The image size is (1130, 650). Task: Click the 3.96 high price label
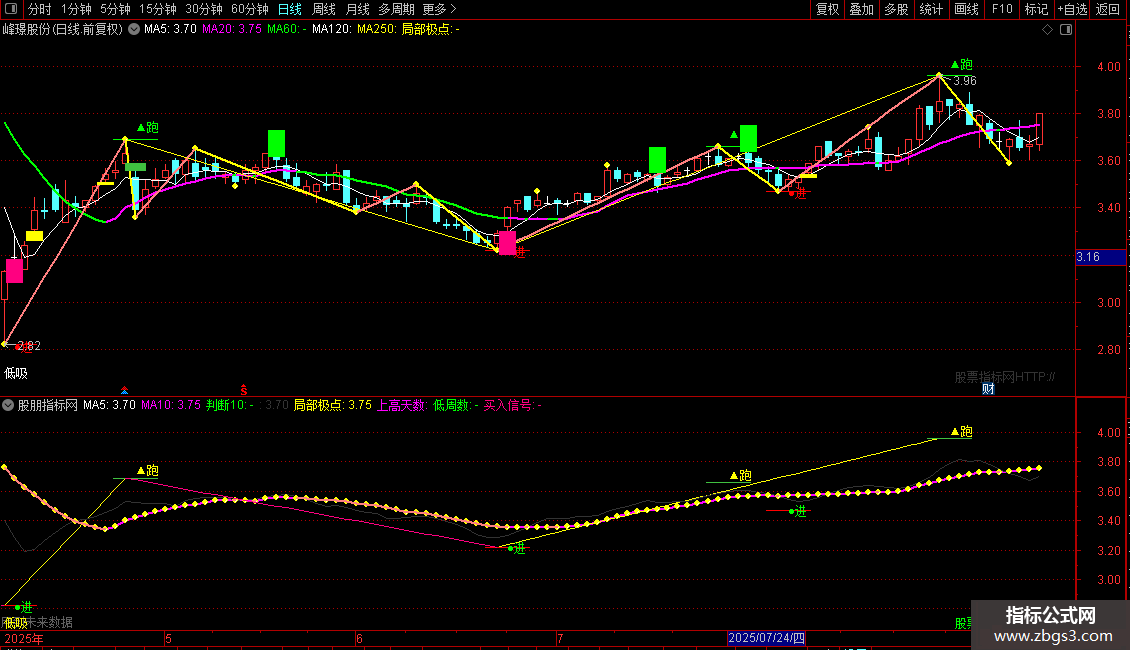(x=965, y=81)
